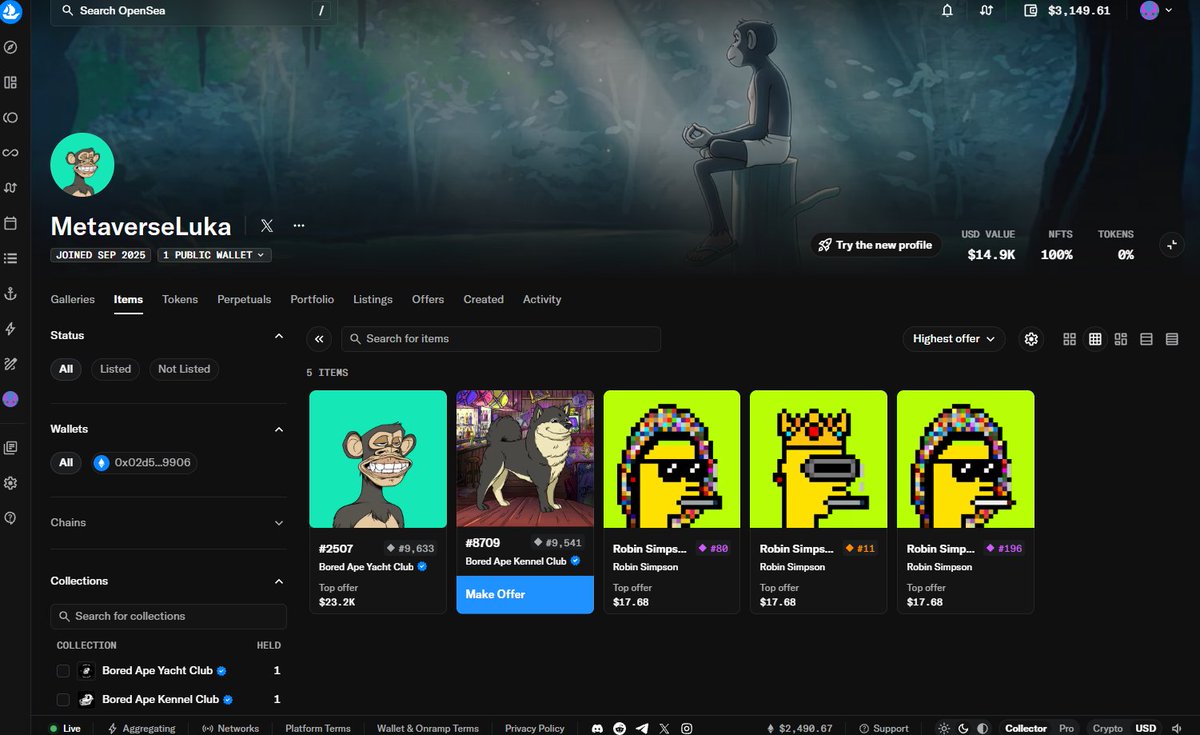Viewport: 1200px width, 735px height.
Task: Click the lightning bolt sidebar icon
Action: coord(11,328)
